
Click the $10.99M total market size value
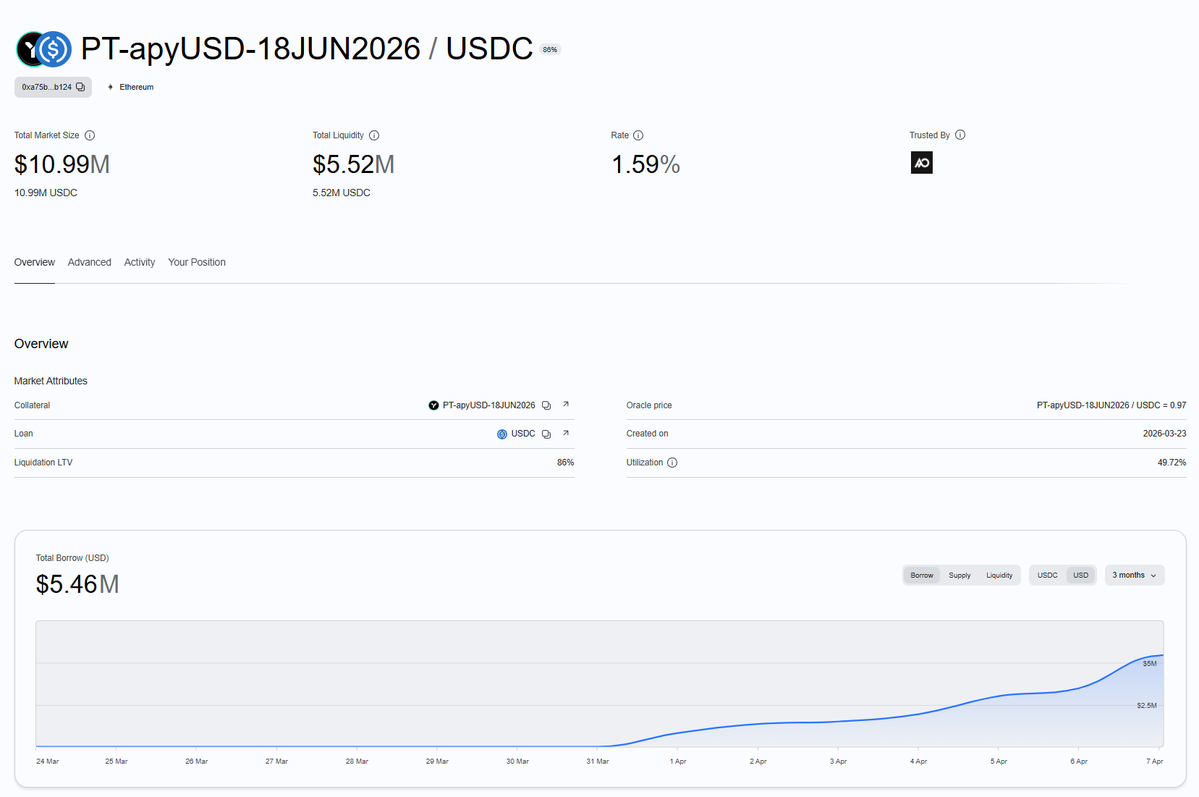62,164
